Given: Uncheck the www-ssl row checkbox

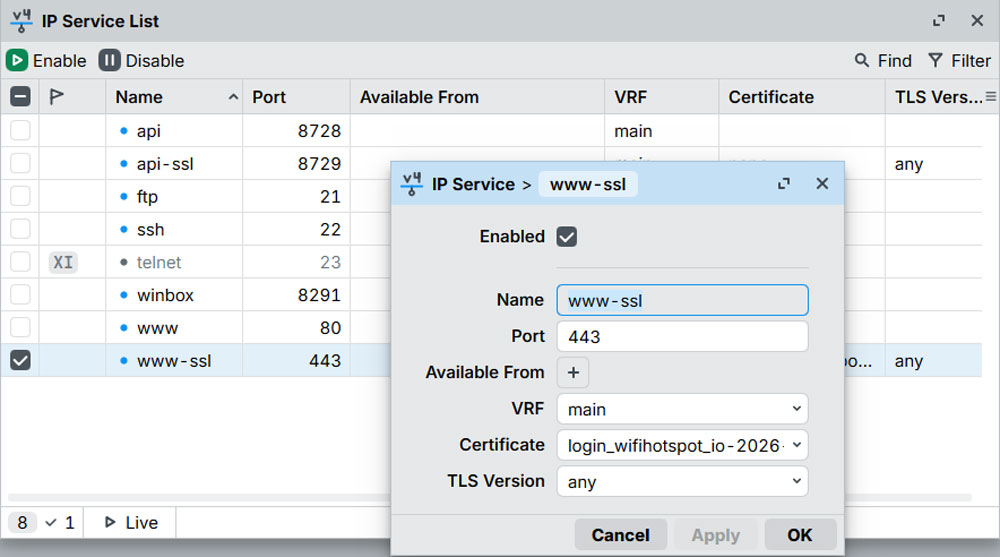Looking at the screenshot, I should [x=20, y=361].
